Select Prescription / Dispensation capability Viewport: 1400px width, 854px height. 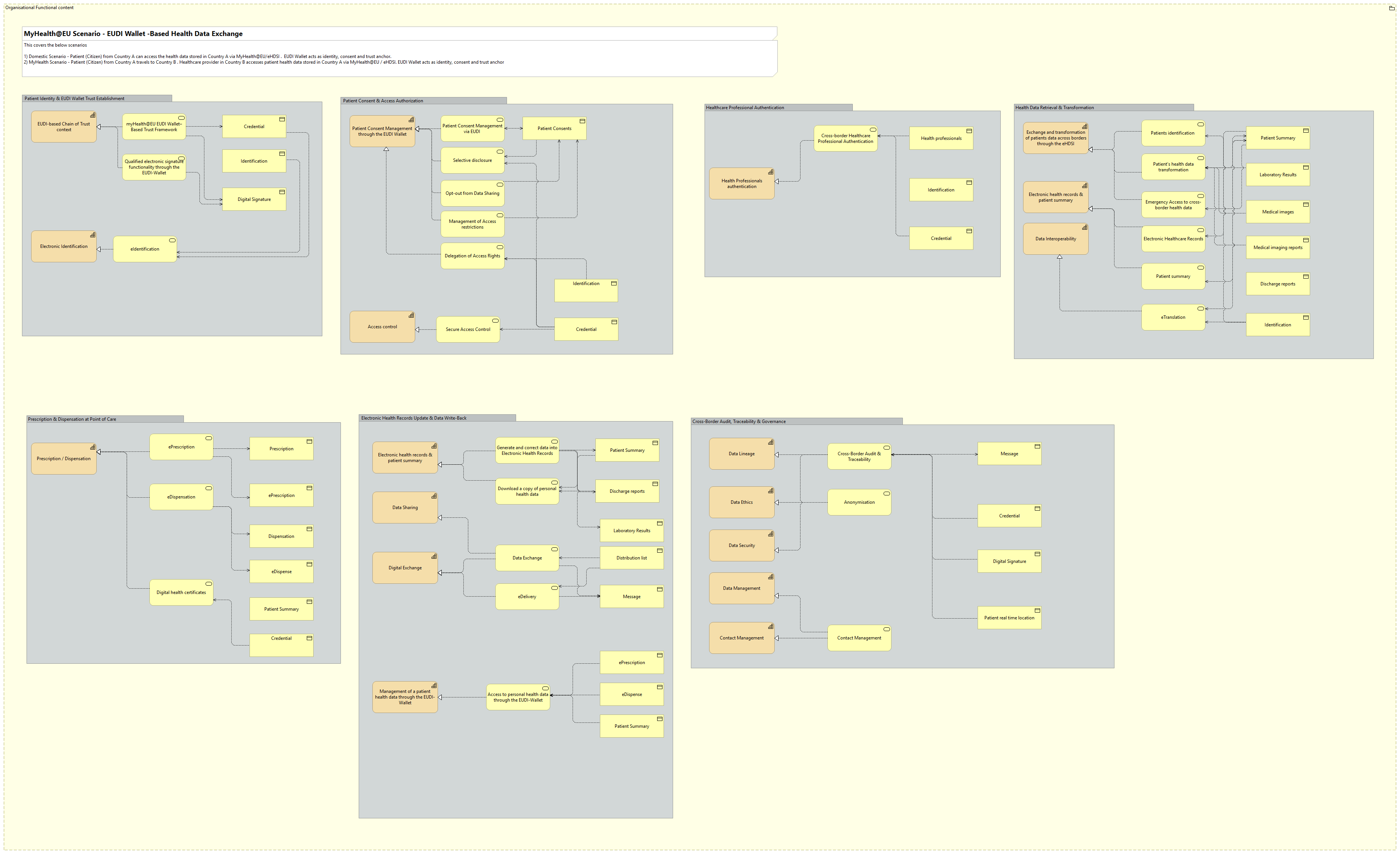(64, 459)
